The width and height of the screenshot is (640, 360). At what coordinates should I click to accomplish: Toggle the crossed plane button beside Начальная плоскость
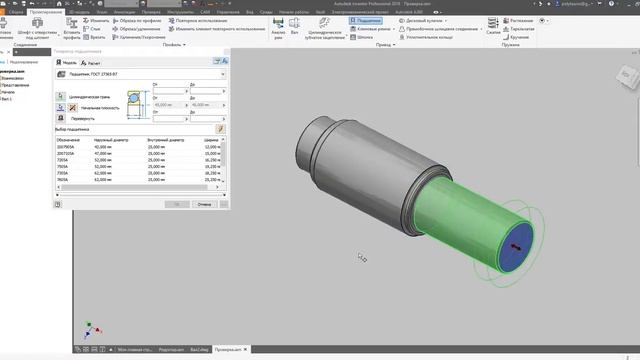pos(73,107)
